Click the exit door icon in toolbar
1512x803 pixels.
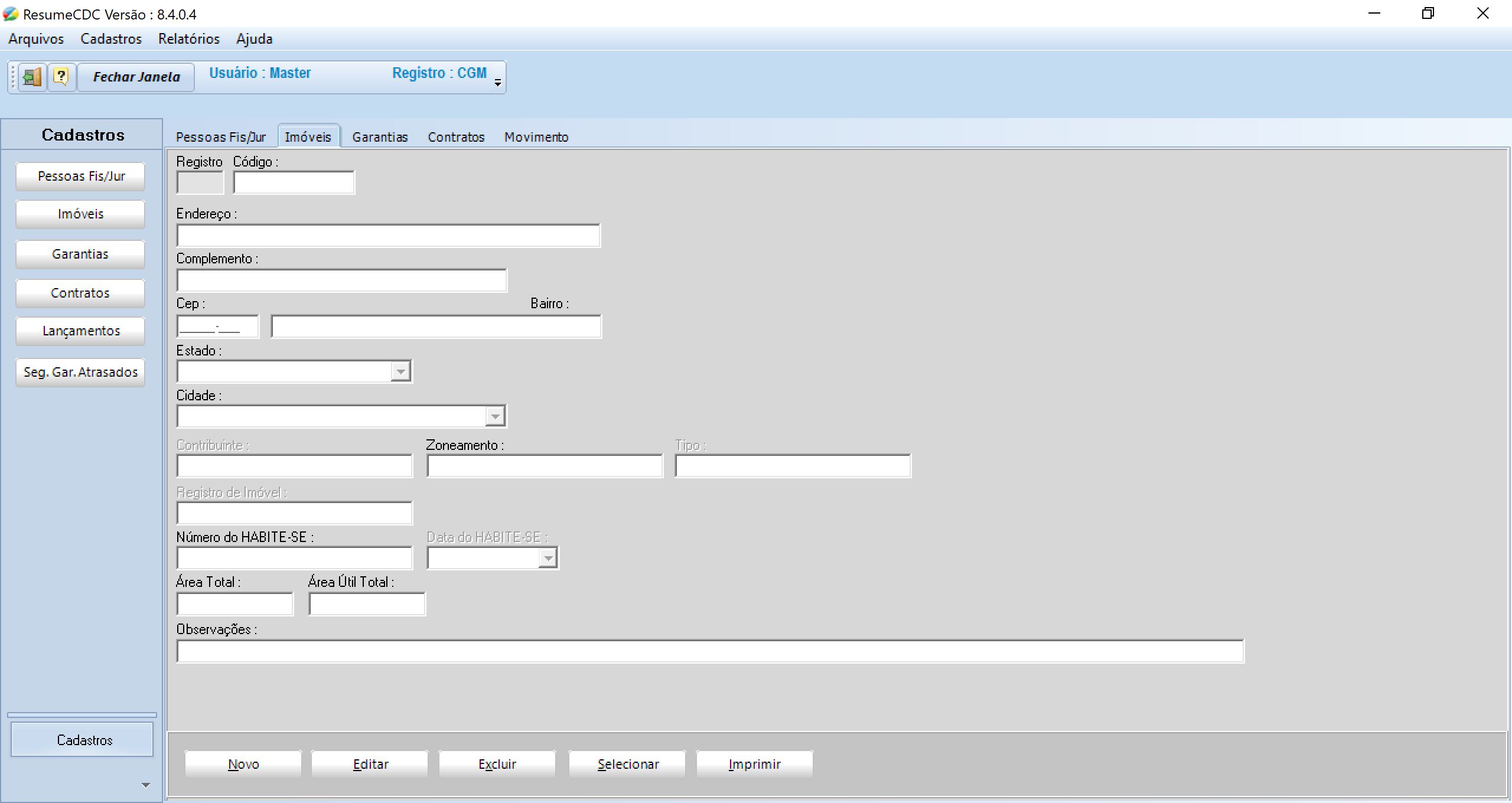pos(32,77)
